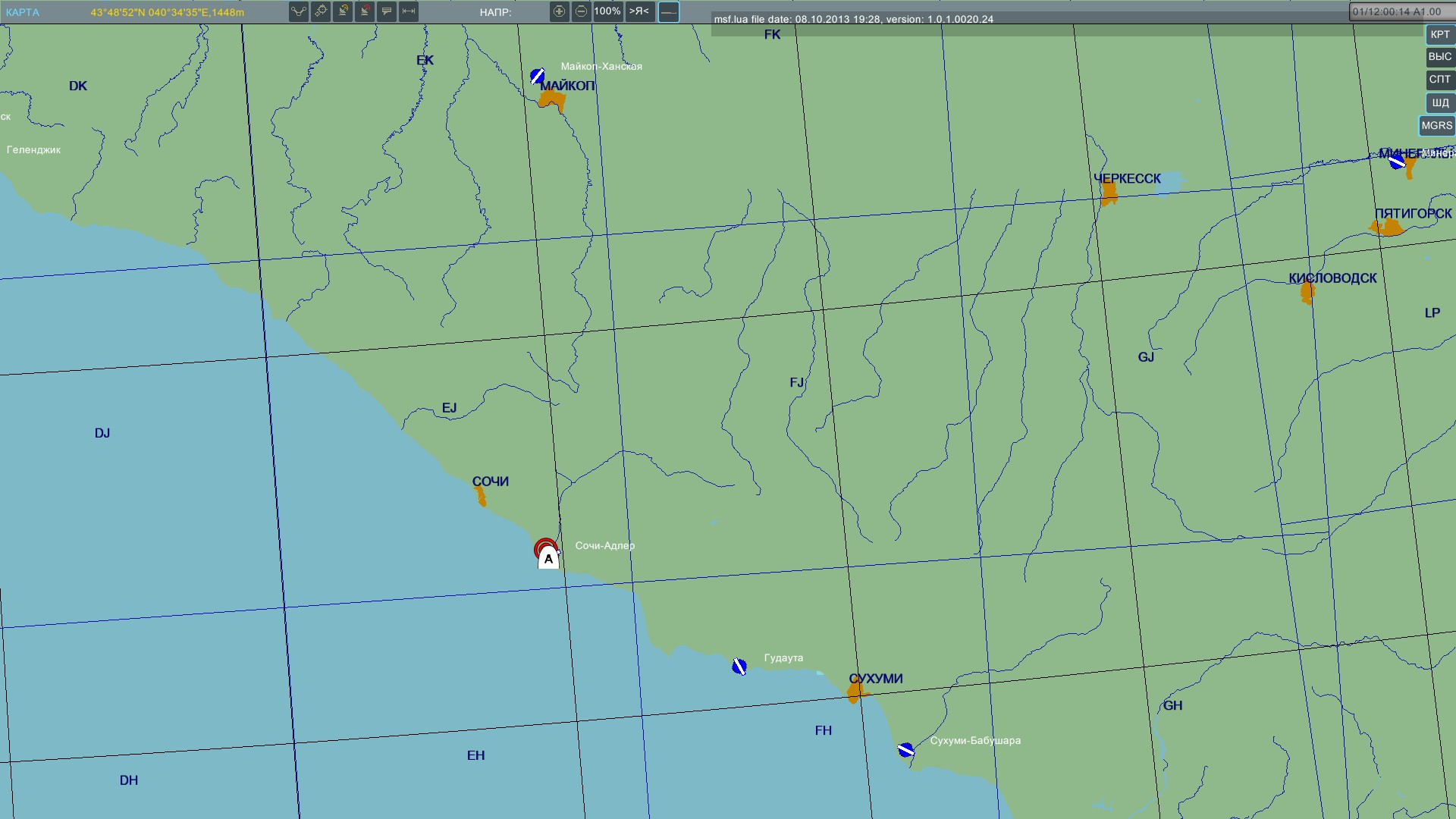Click the DJ grid square label
Image resolution: width=1456 pixels, height=819 pixels.
pyautogui.click(x=102, y=433)
